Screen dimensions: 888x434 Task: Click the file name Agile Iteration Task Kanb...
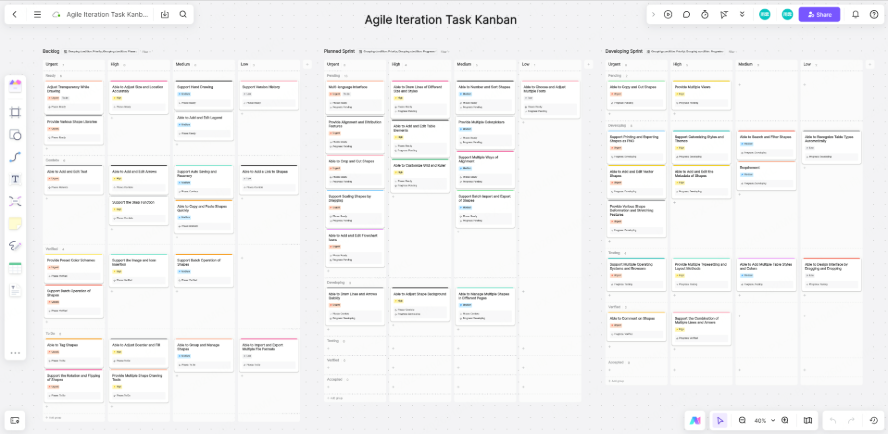click(106, 15)
